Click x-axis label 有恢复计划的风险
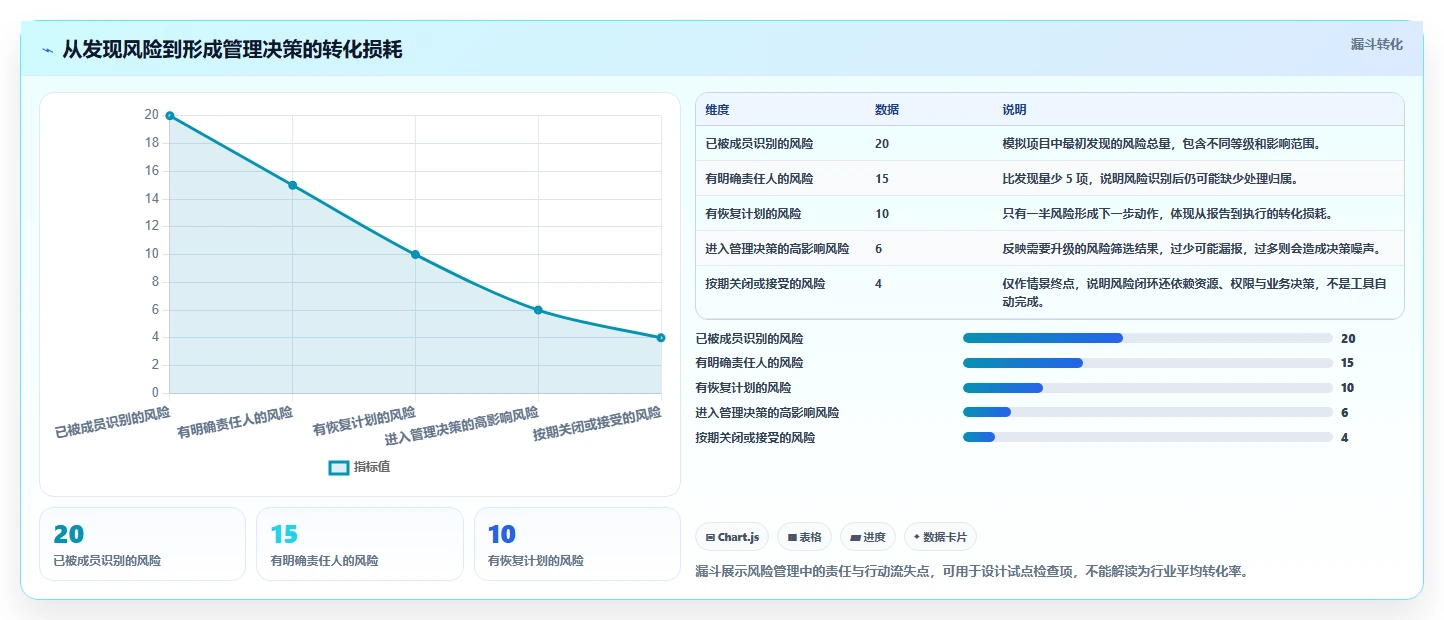This screenshot has height=620, width=1444. 364,421
